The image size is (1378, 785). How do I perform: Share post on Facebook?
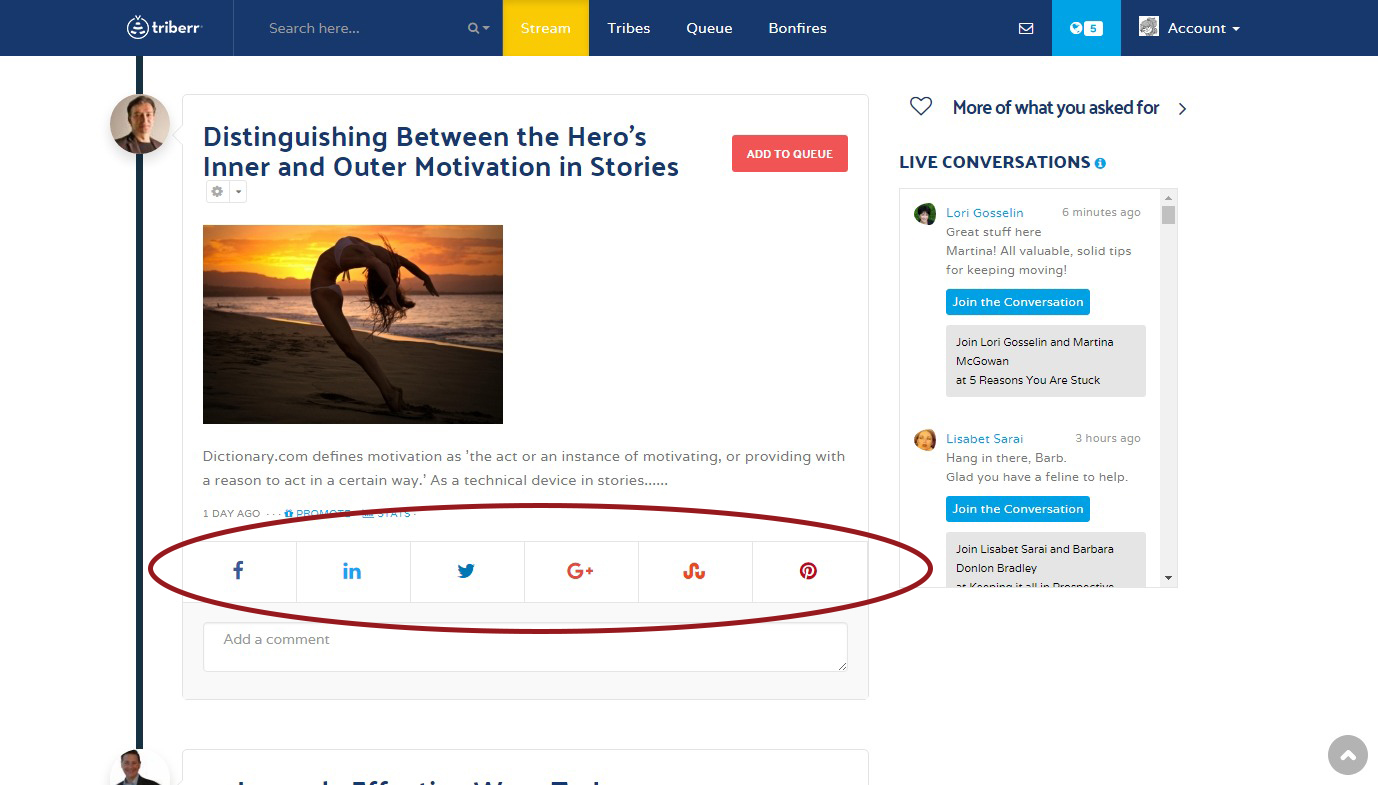239,571
